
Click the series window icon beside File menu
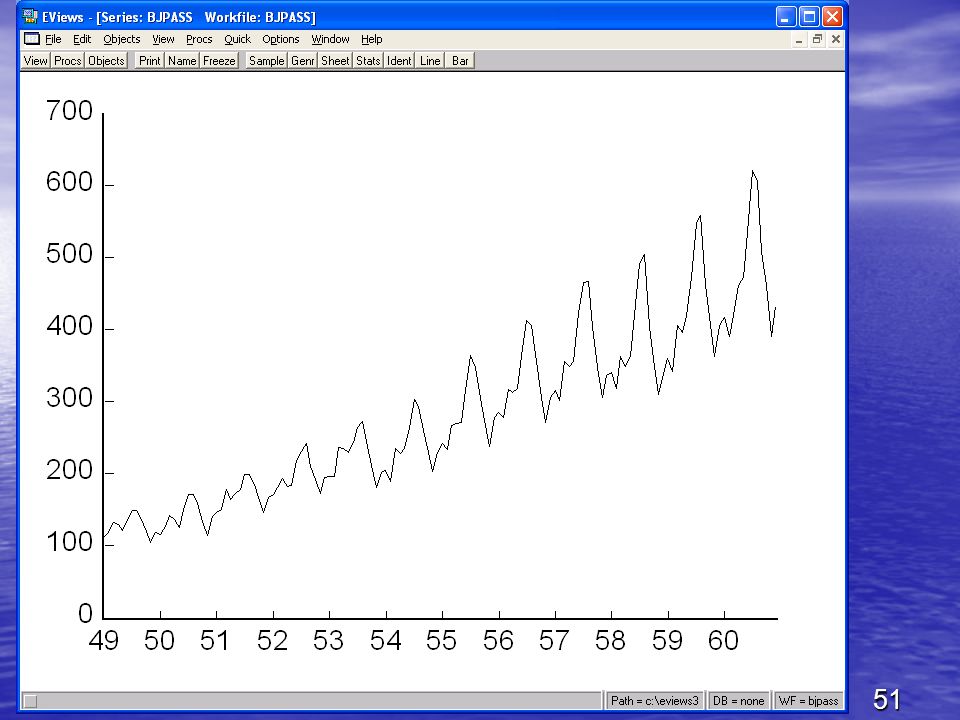32,39
